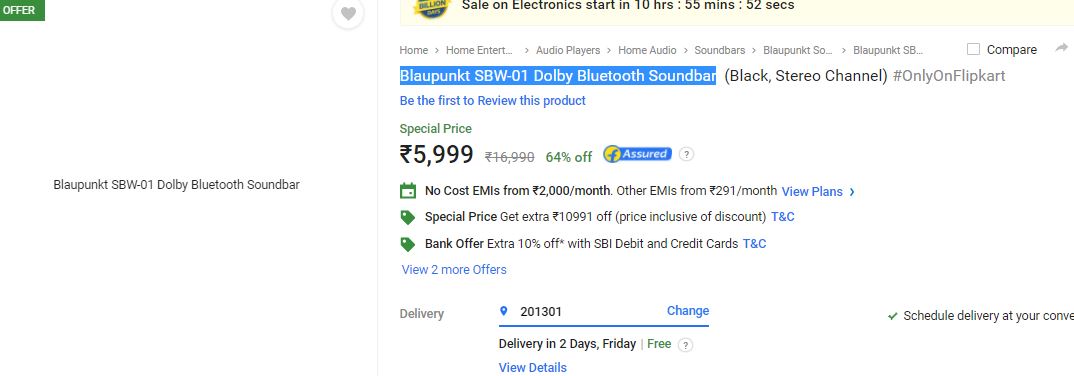Viewport: 1074px width, 376px height.
Task: Tick the Compare checkbox
Action: (x=973, y=49)
